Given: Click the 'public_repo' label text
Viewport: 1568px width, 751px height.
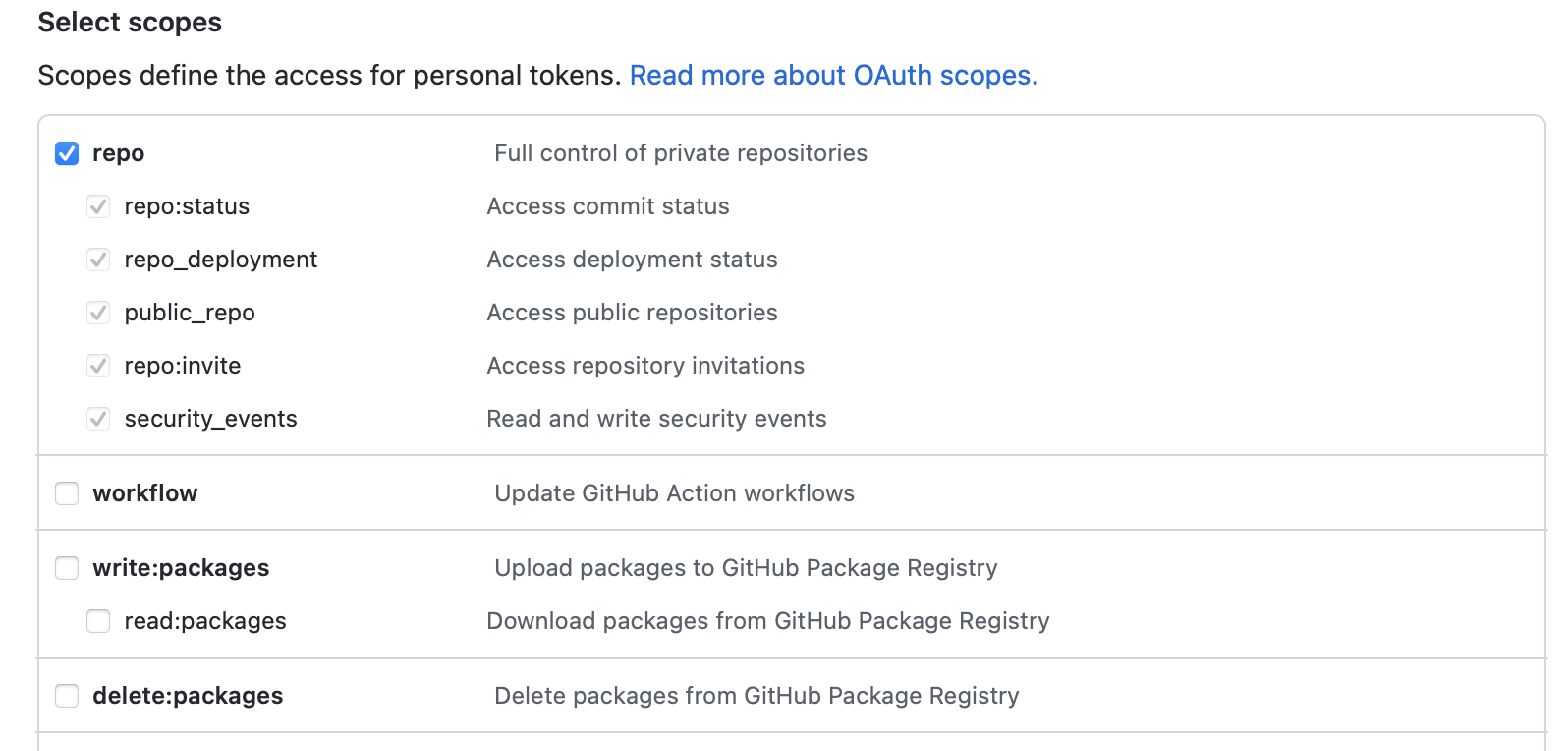Looking at the screenshot, I should (x=190, y=313).
